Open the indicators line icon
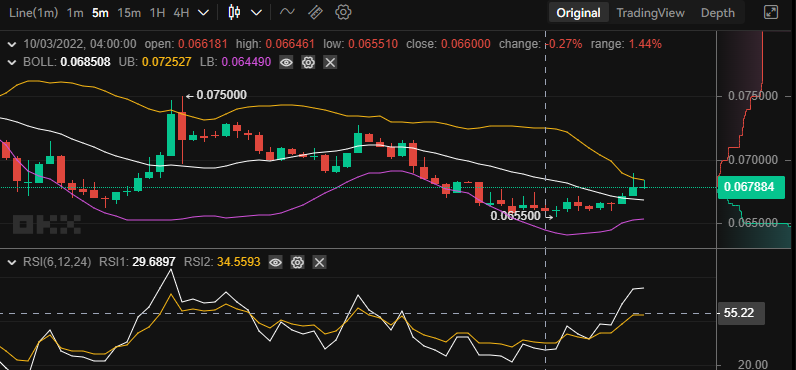The height and width of the screenshot is (370, 796). [287, 12]
